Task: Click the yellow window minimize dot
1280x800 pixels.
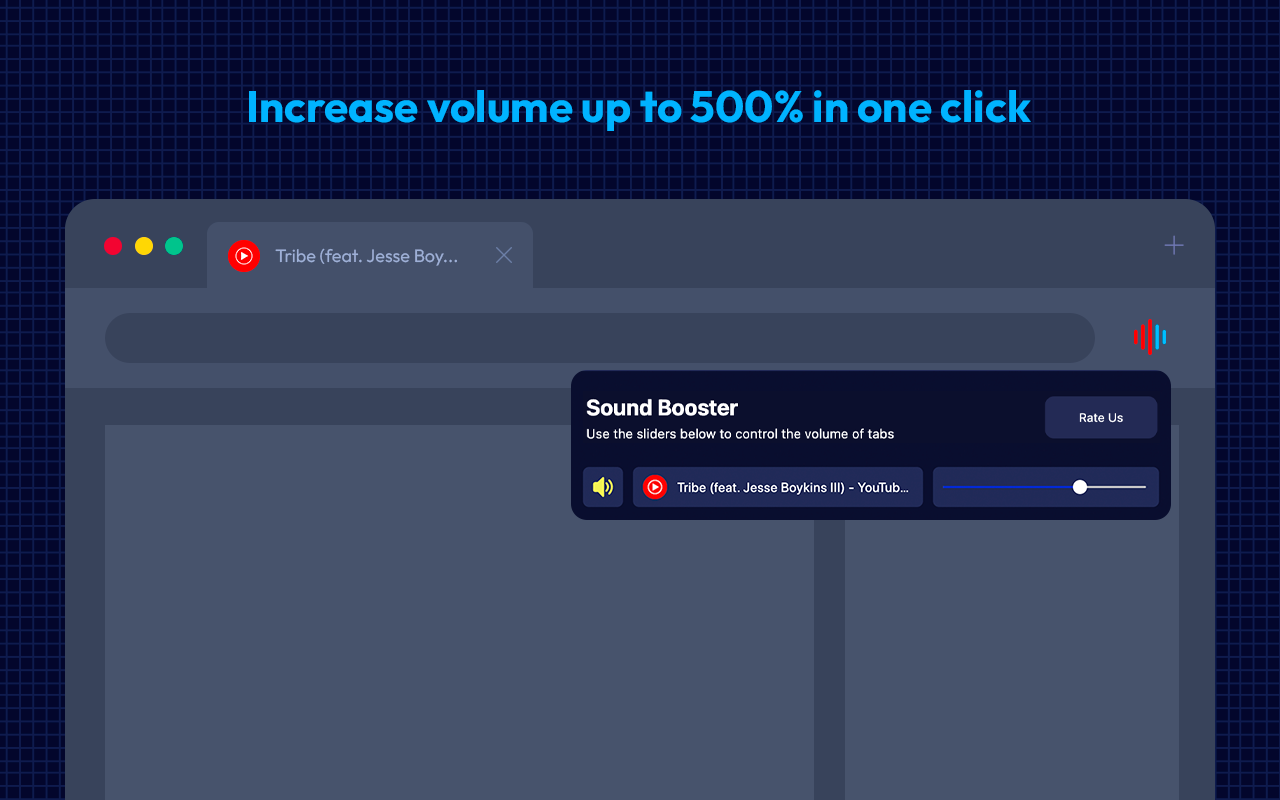Action: (x=144, y=246)
